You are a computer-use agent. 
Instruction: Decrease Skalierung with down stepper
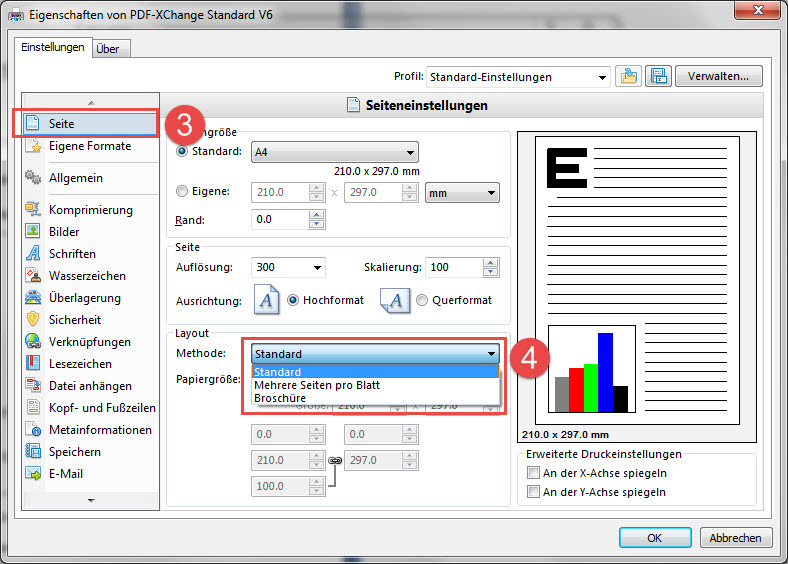[x=490, y=272]
